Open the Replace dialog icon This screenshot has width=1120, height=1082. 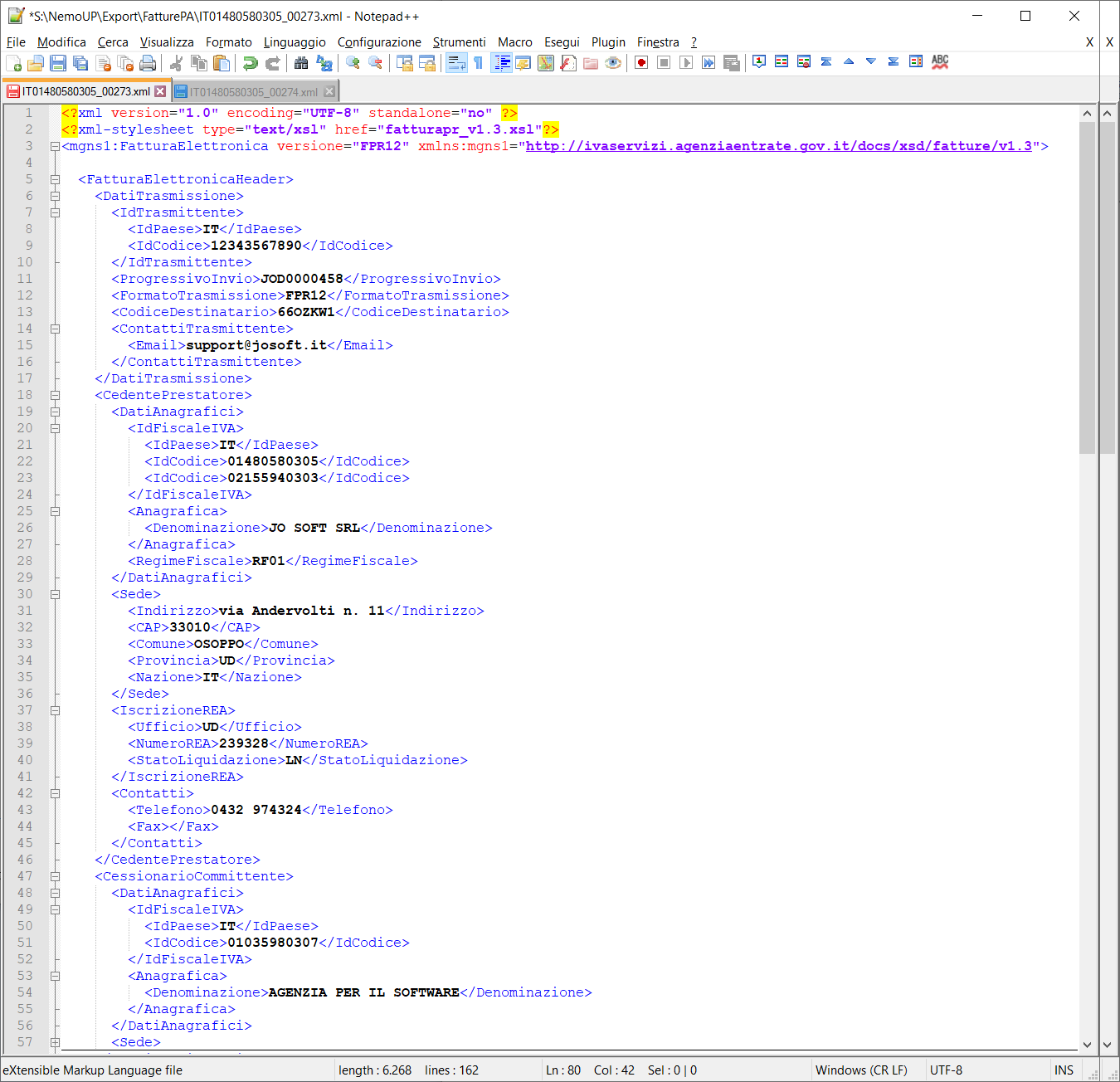[324, 63]
